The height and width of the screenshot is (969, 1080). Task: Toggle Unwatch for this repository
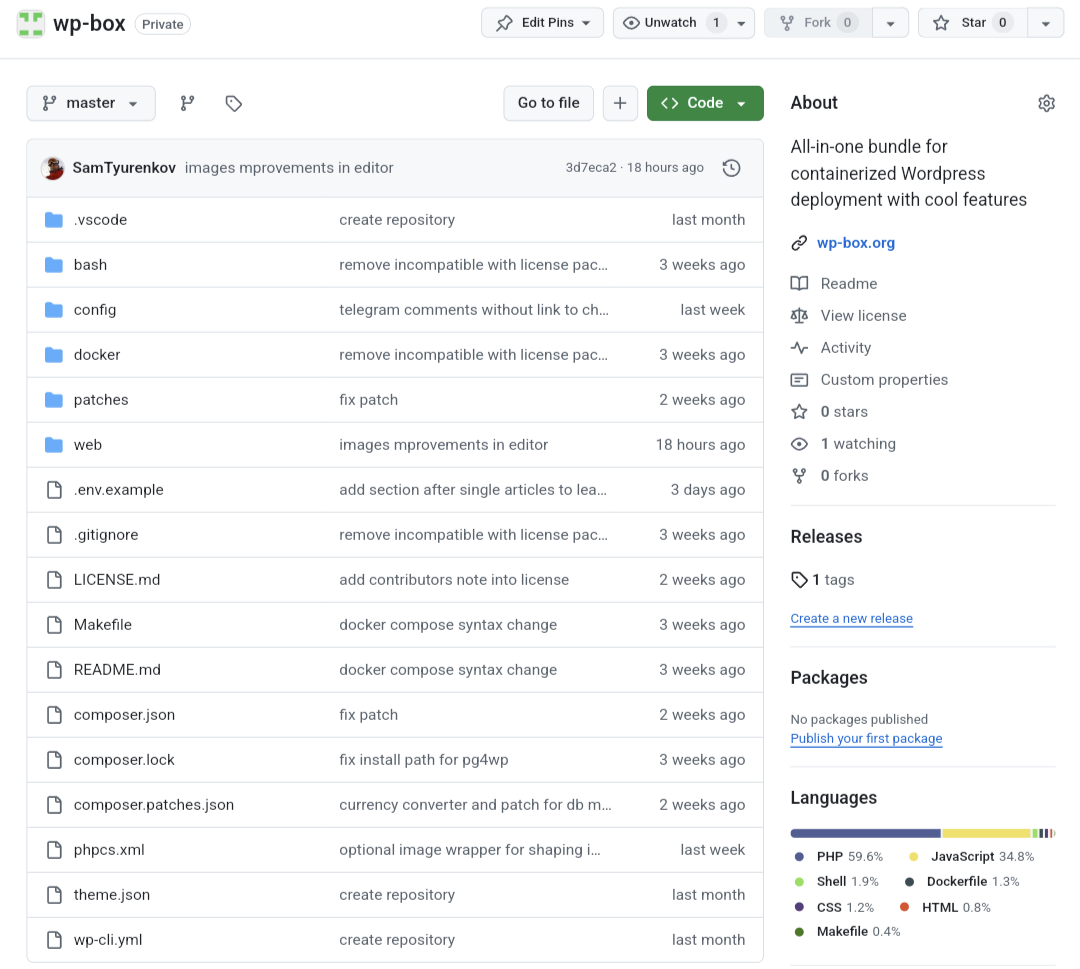[x=669, y=23]
